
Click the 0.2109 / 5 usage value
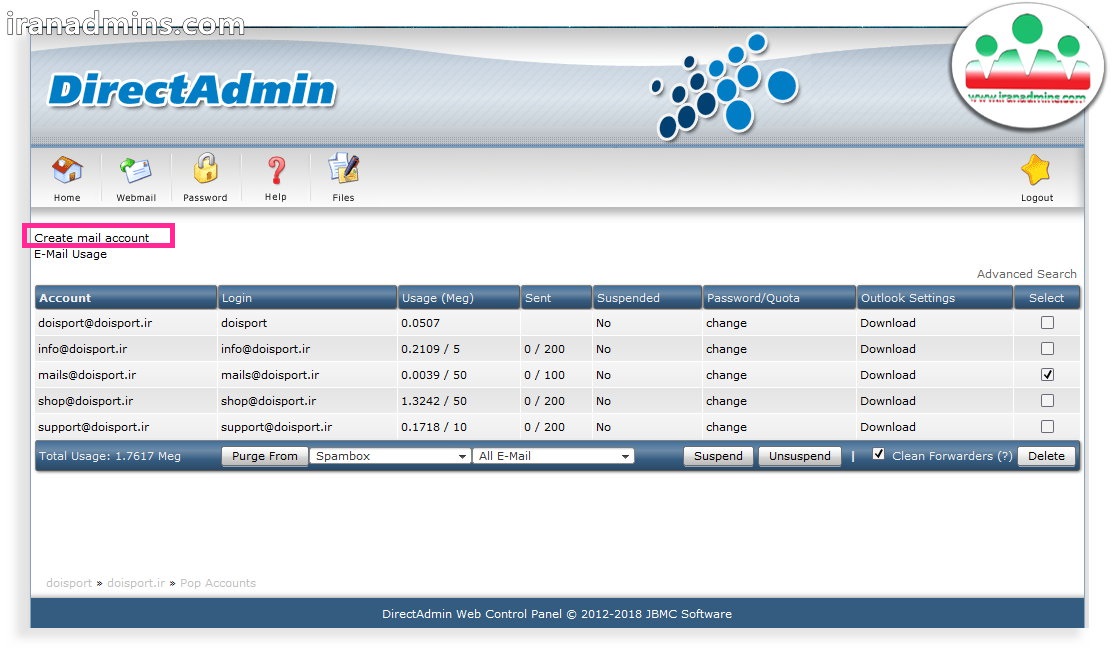point(430,349)
